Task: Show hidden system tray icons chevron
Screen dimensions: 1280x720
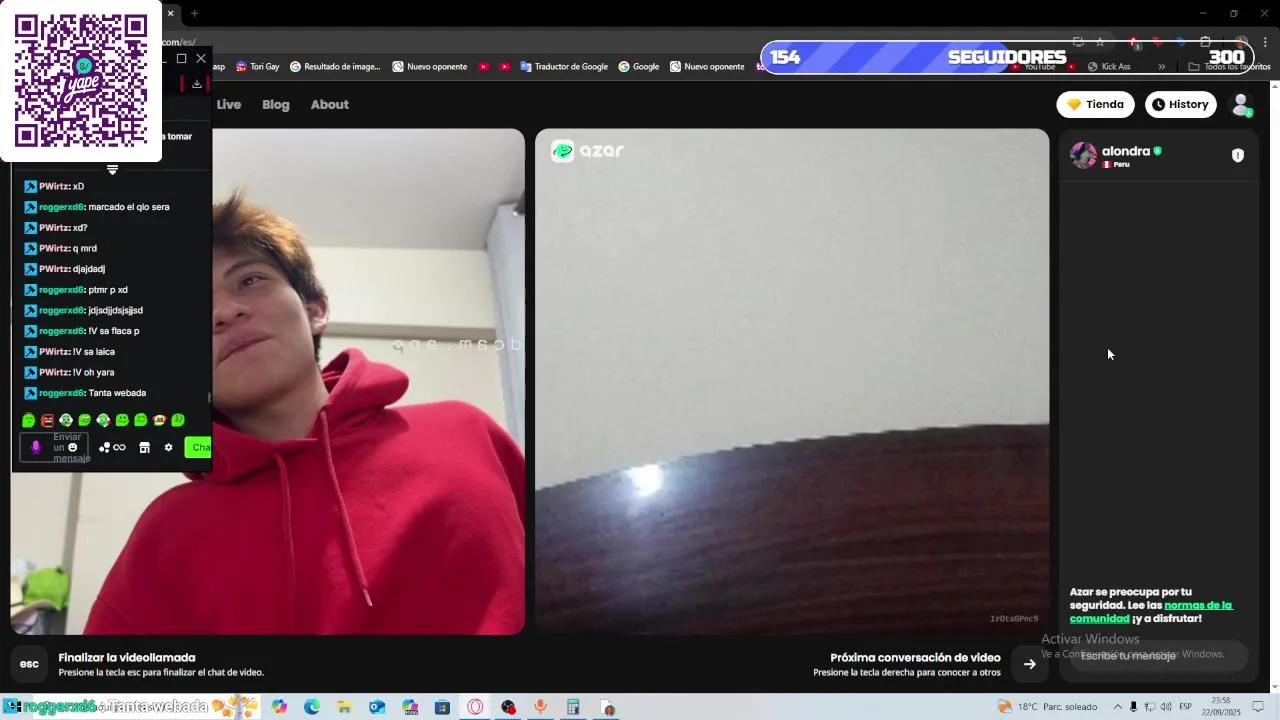Action: pos(1117,707)
